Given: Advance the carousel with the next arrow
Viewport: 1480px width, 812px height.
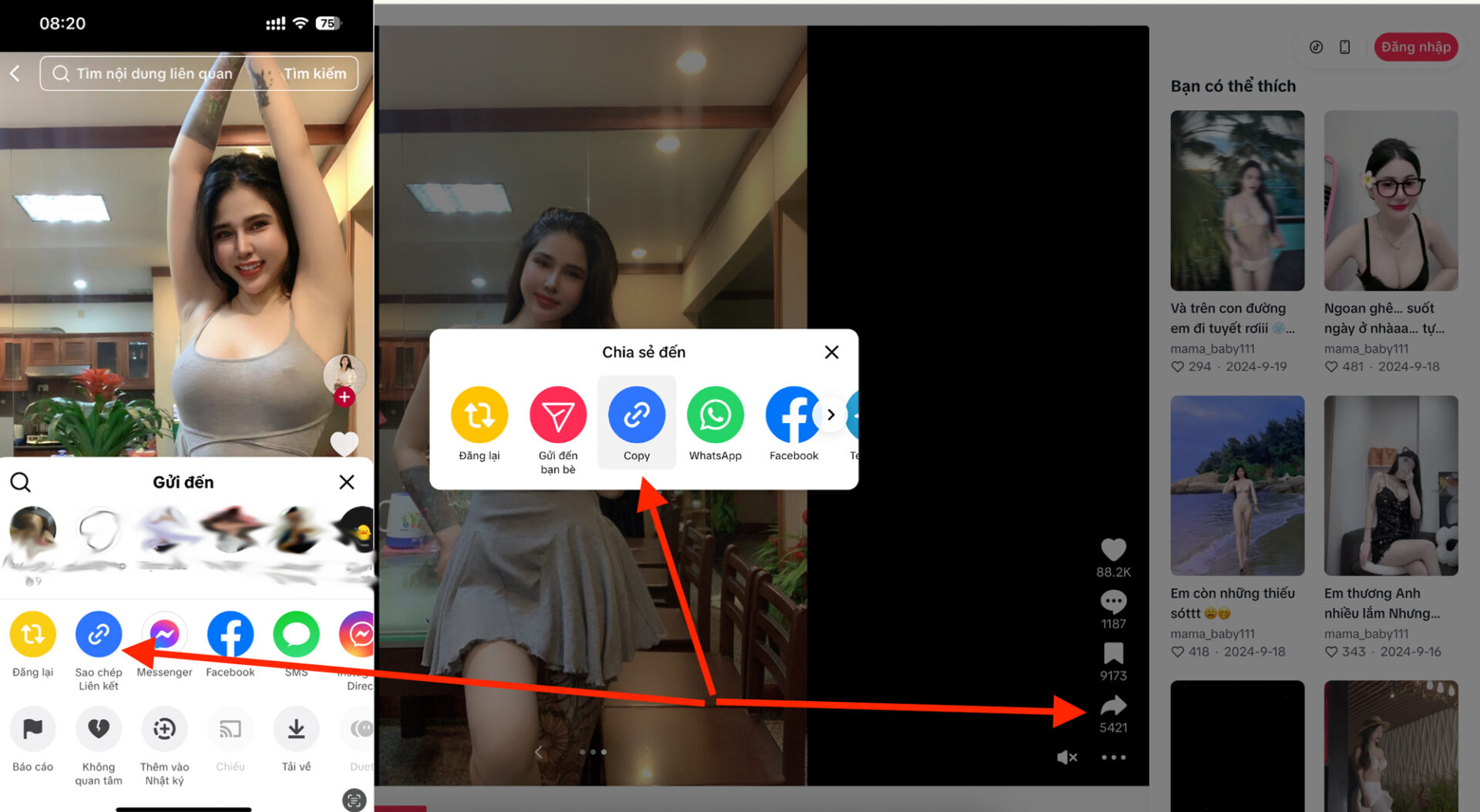Looking at the screenshot, I should pyautogui.click(x=646, y=751).
